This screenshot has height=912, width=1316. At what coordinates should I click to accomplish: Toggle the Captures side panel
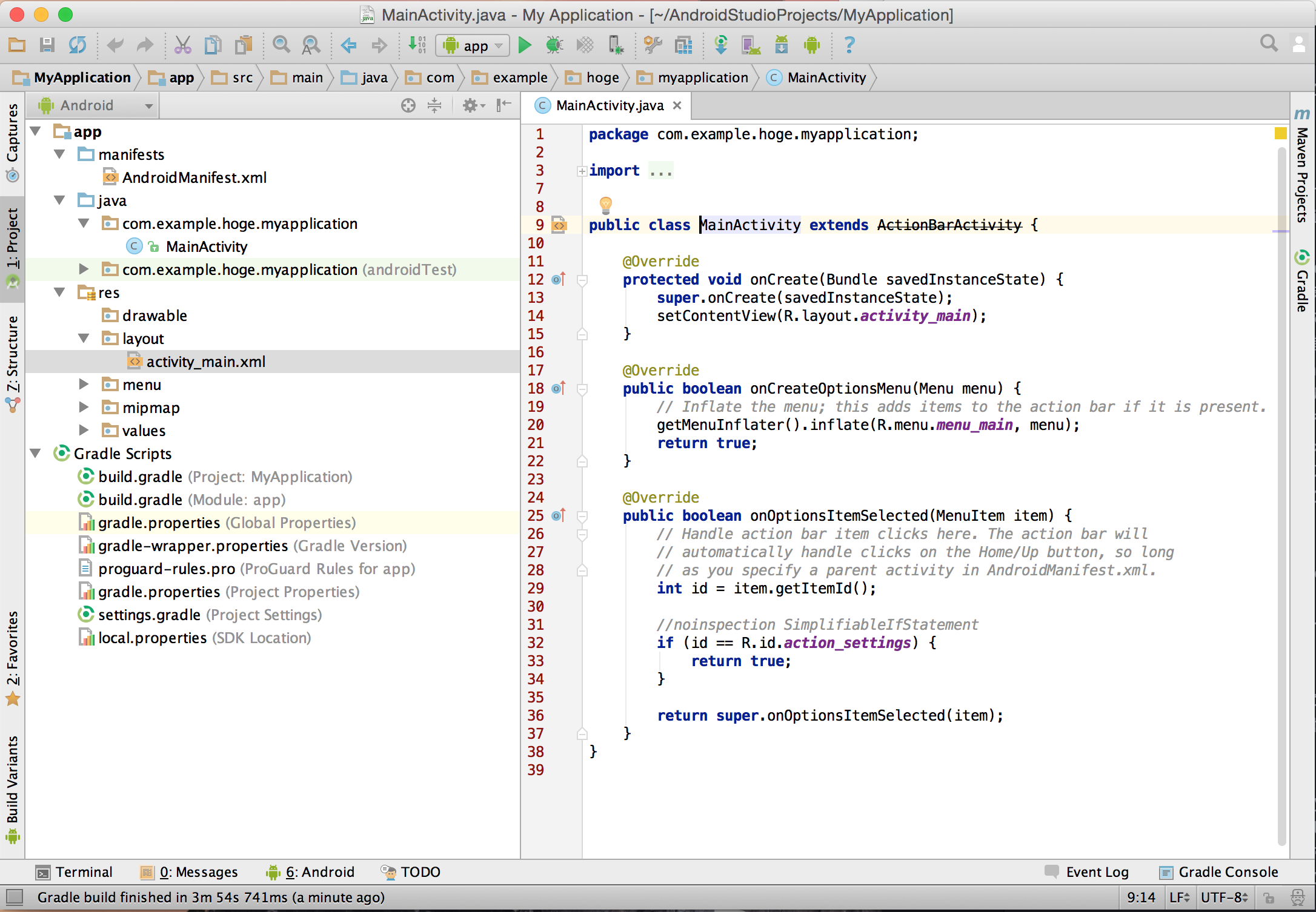[x=12, y=143]
